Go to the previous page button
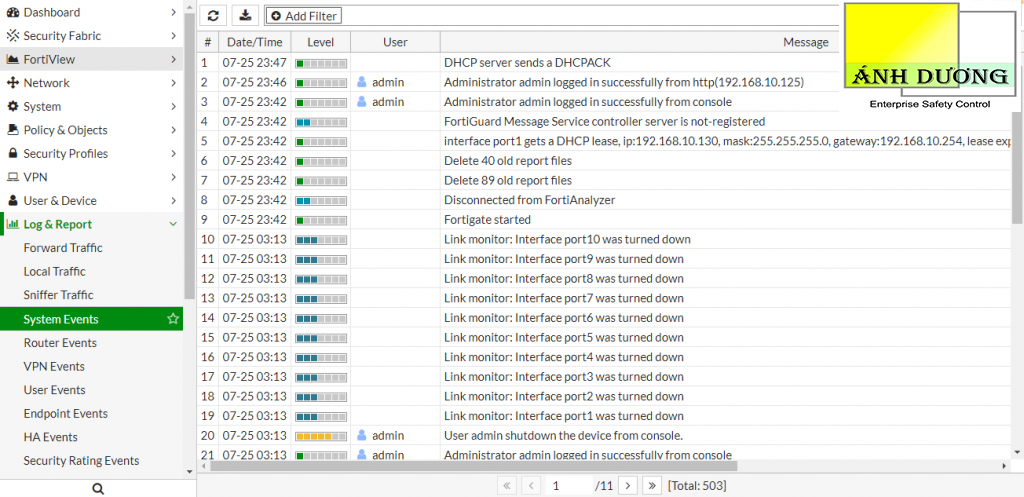The image size is (1024, 497). click(531, 485)
